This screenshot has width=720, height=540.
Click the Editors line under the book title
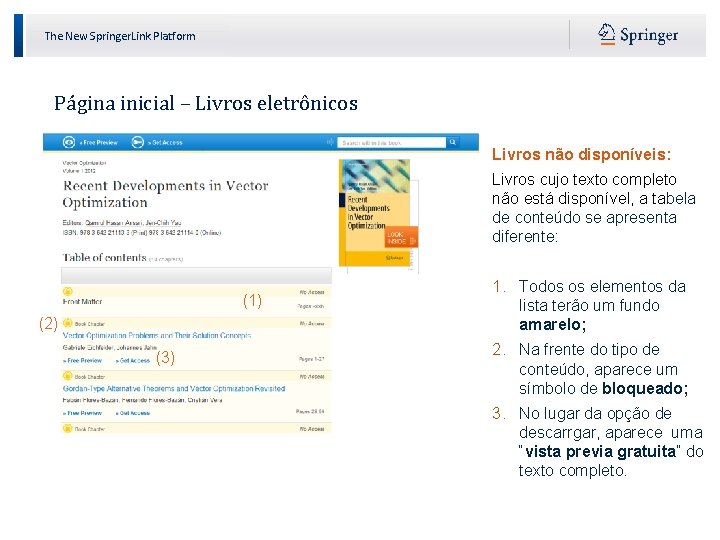pos(122,223)
